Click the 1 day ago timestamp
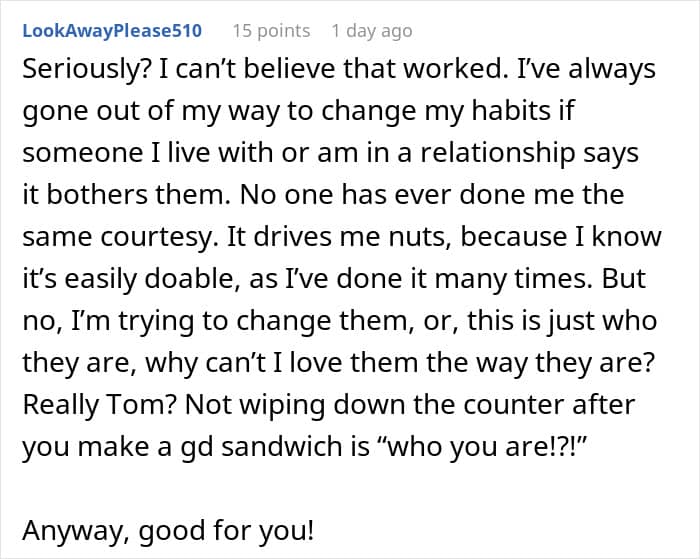 pos(372,31)
